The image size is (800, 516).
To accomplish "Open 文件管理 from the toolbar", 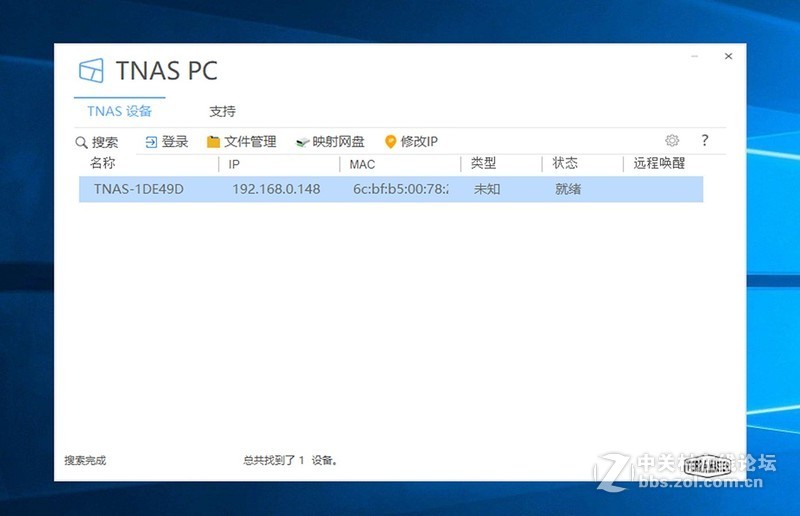I will [250, 142].
